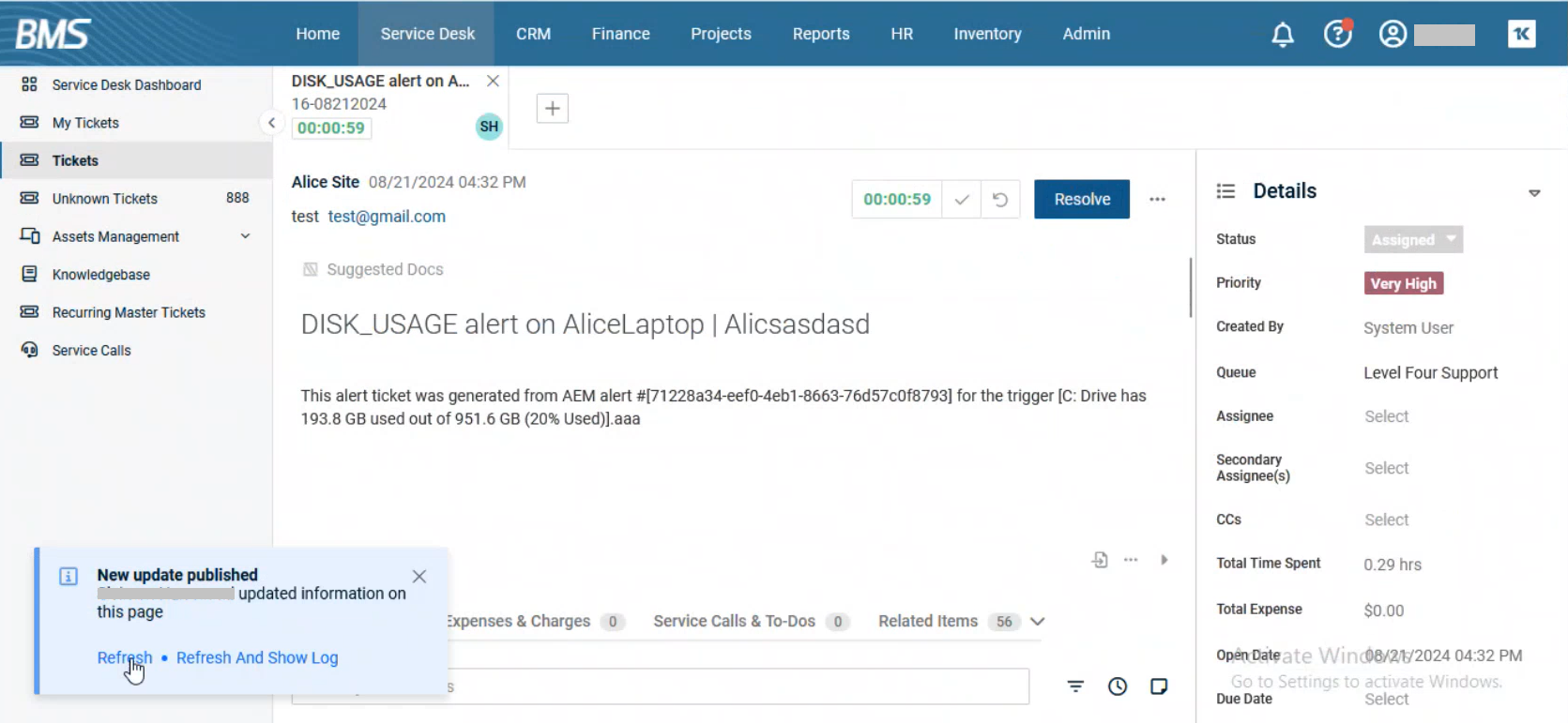Open the help question mark icon
The height and width of the screenshot is (723, 1568).
click(x=1337, y=35)
